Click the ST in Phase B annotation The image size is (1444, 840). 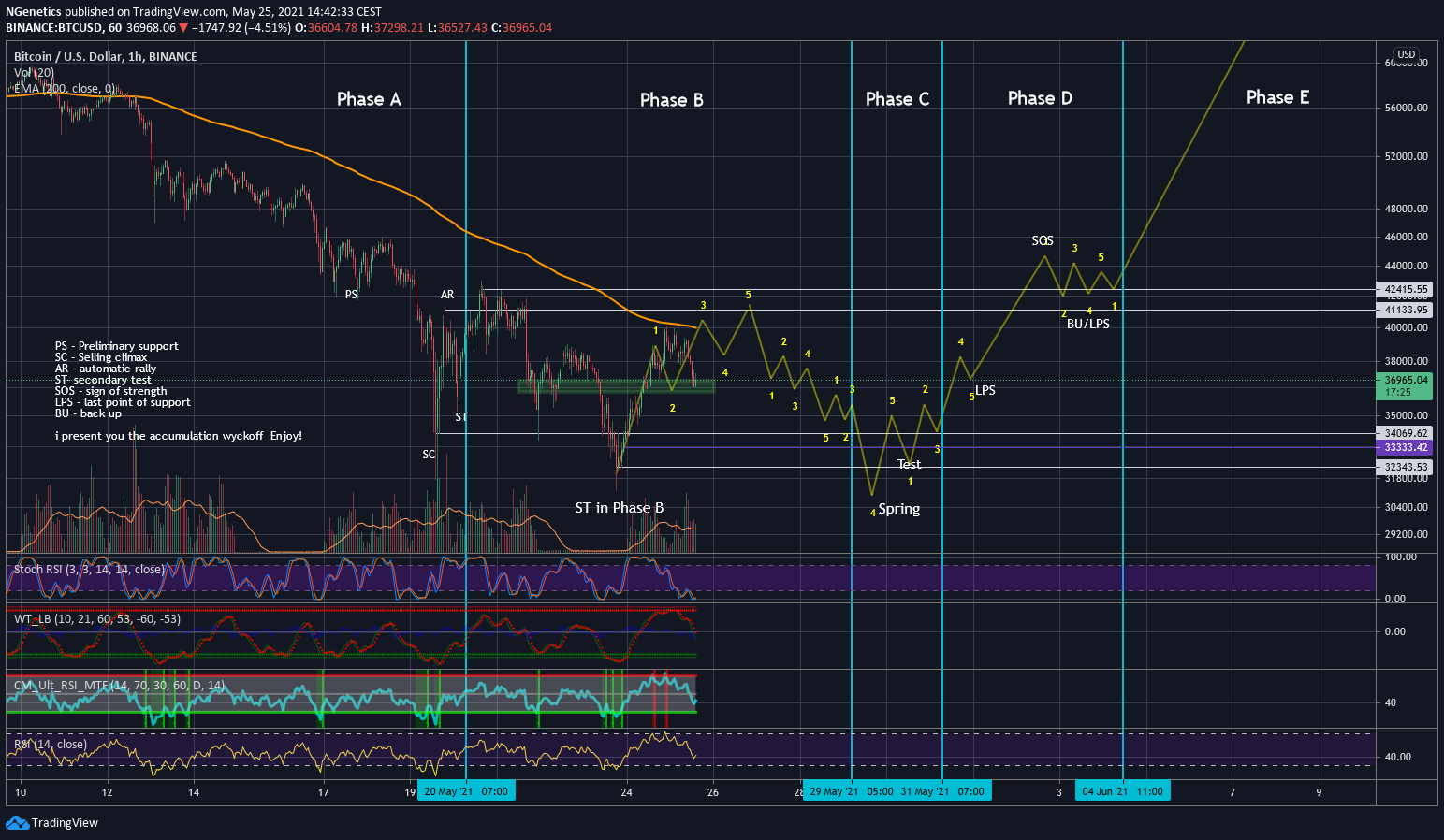coord(619,508)
